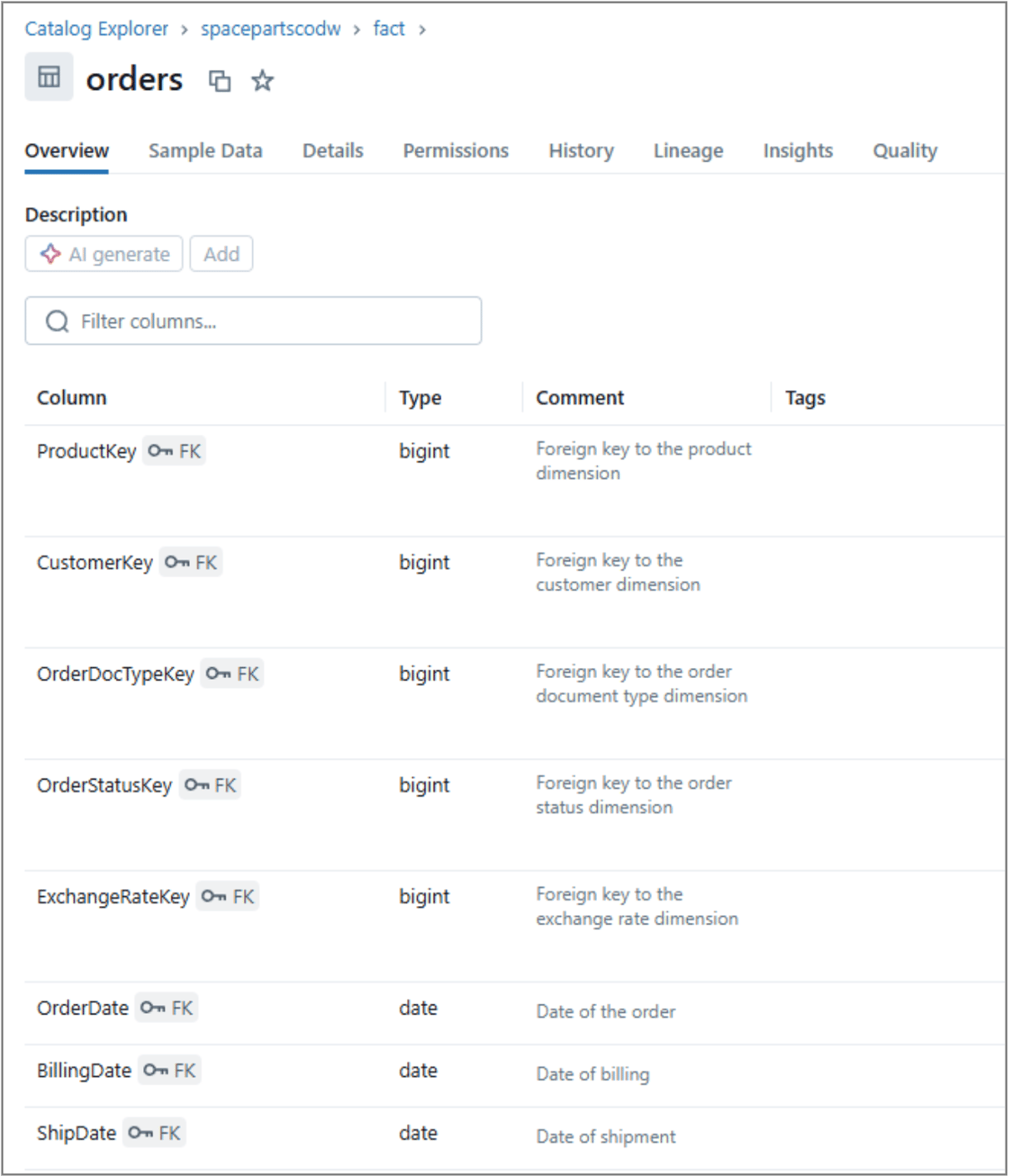Click the FK key badge on ProductKey
Viewport: 1009px width, 1176px height.
174,451
